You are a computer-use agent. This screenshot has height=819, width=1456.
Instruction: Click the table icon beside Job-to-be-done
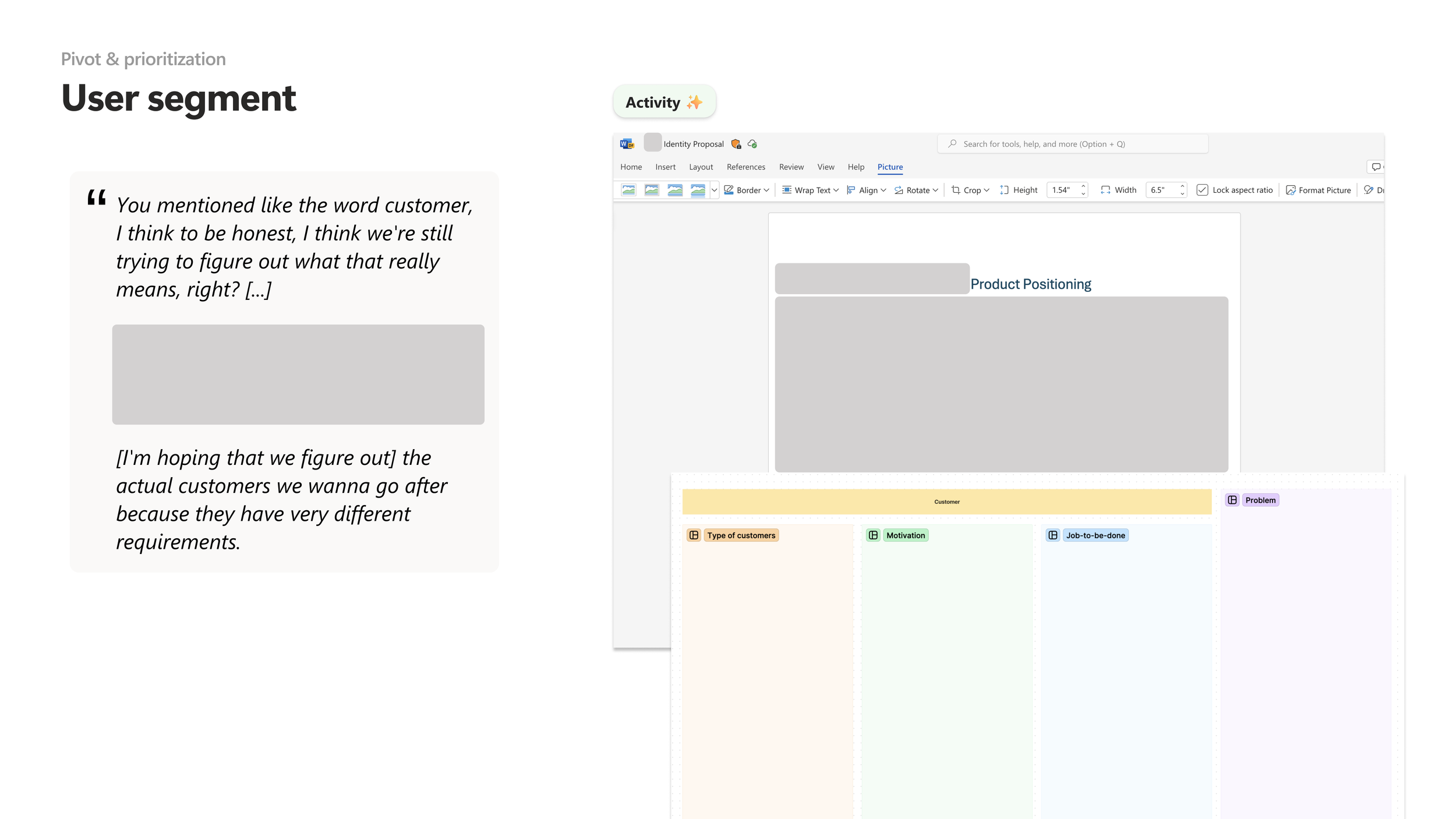click(1053, 535)
